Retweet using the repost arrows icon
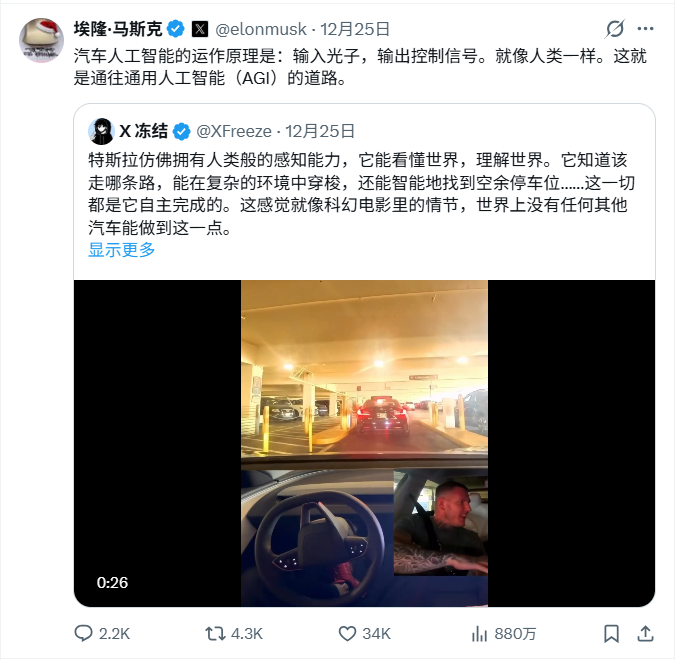 (215, 634)
